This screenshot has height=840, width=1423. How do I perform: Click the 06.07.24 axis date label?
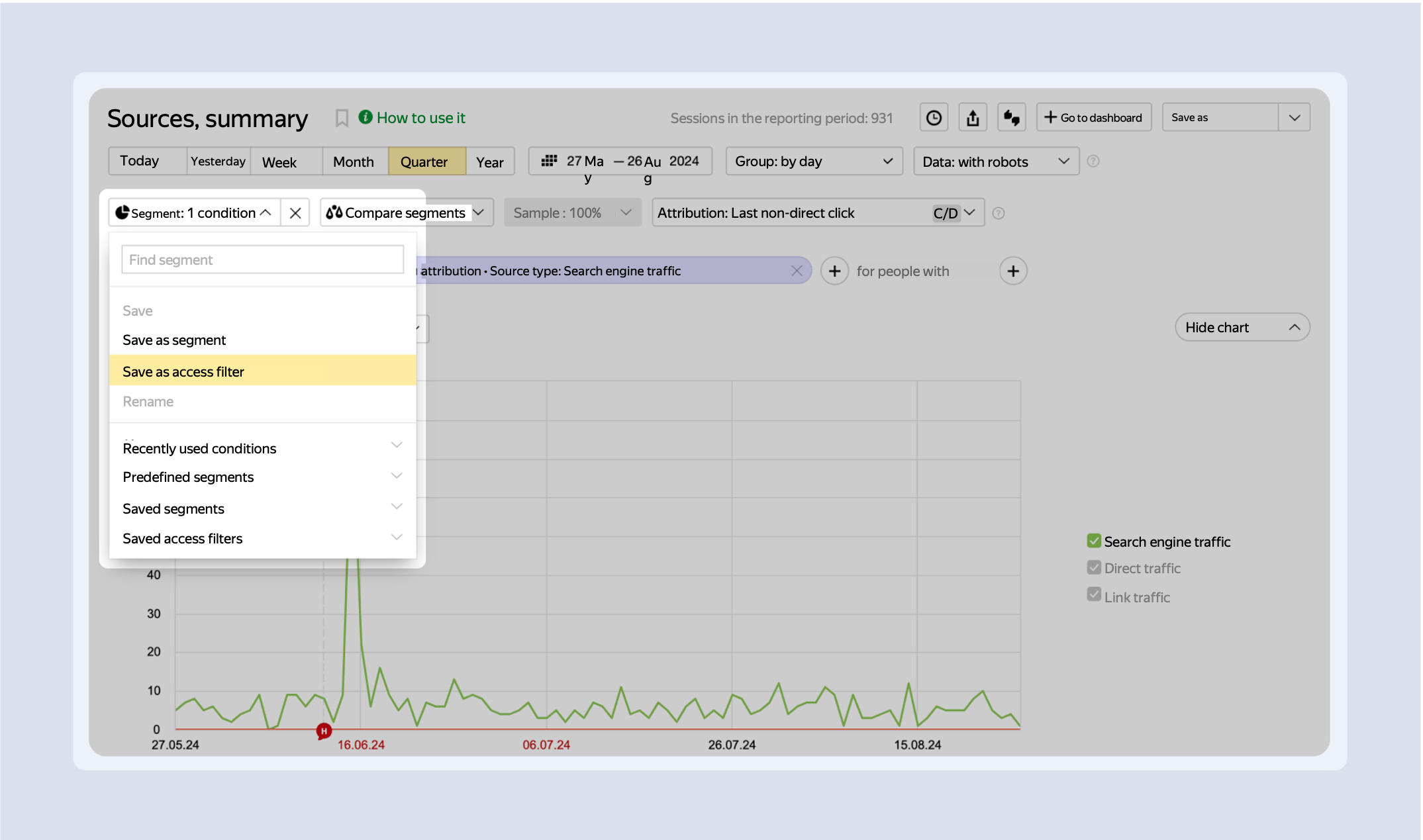click(546, 745)
